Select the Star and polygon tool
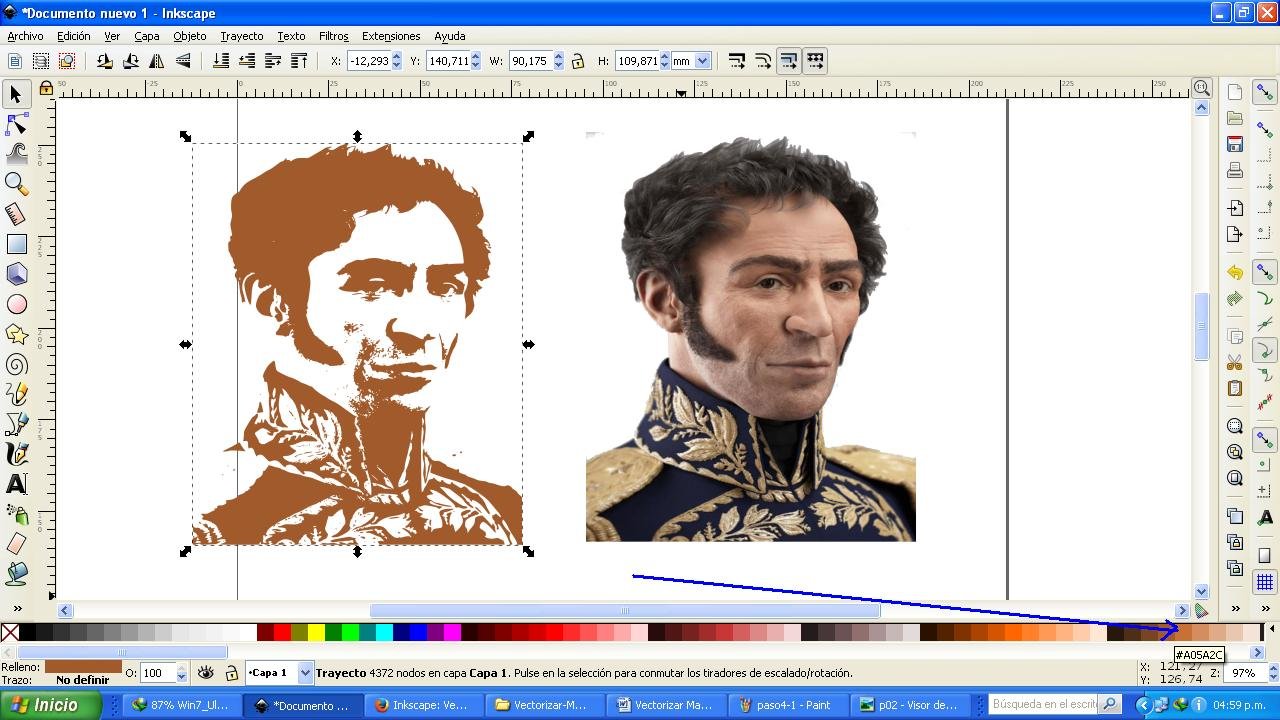 click(16, 334)
